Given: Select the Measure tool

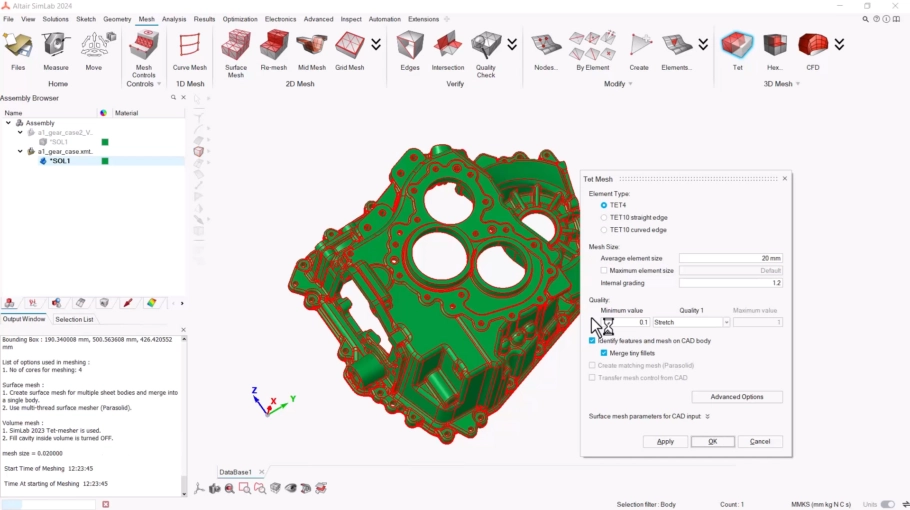Looking at the screenshot, I should point(56,51).
